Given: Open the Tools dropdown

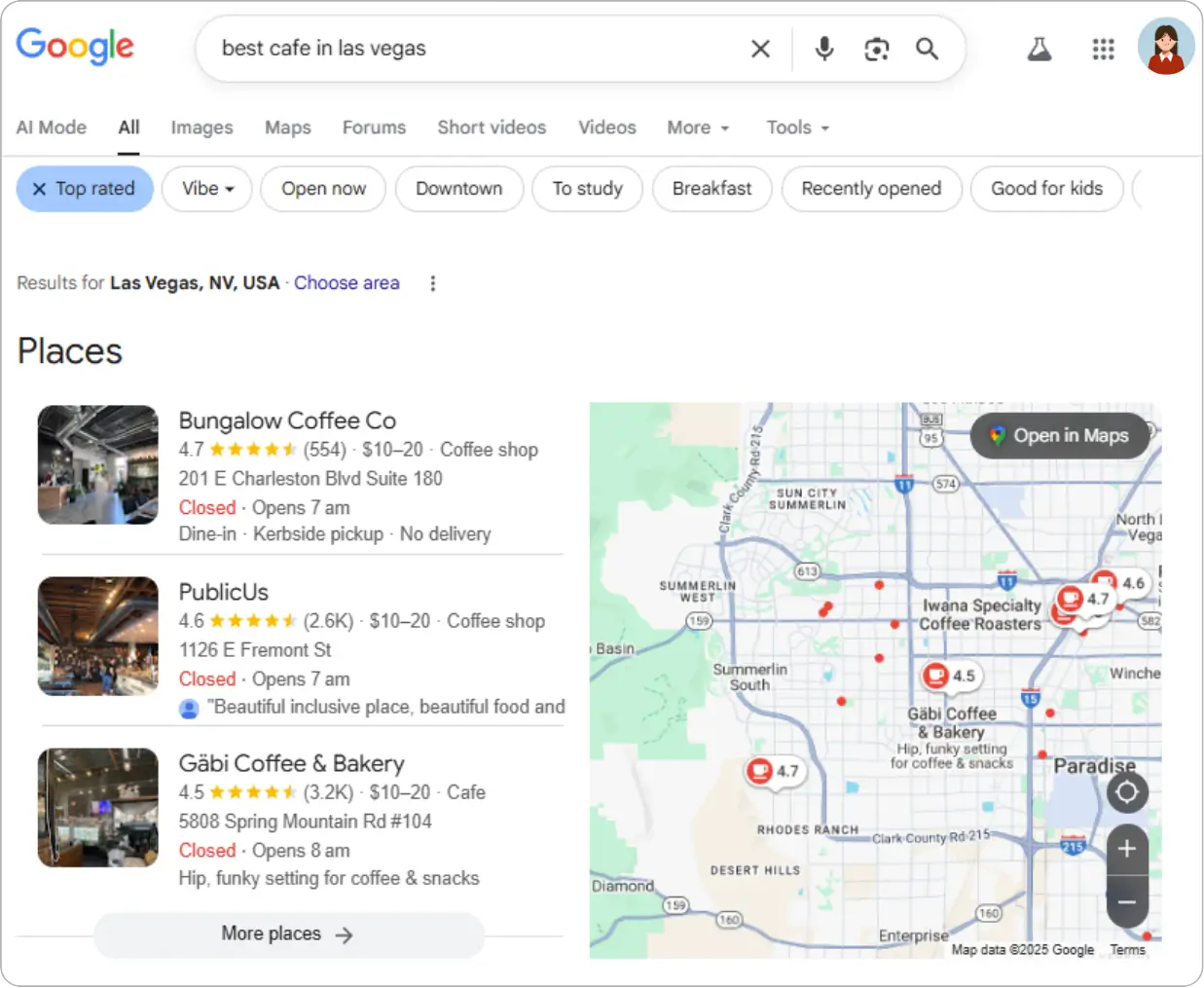Looking at the screenshot, I should 797,128.
